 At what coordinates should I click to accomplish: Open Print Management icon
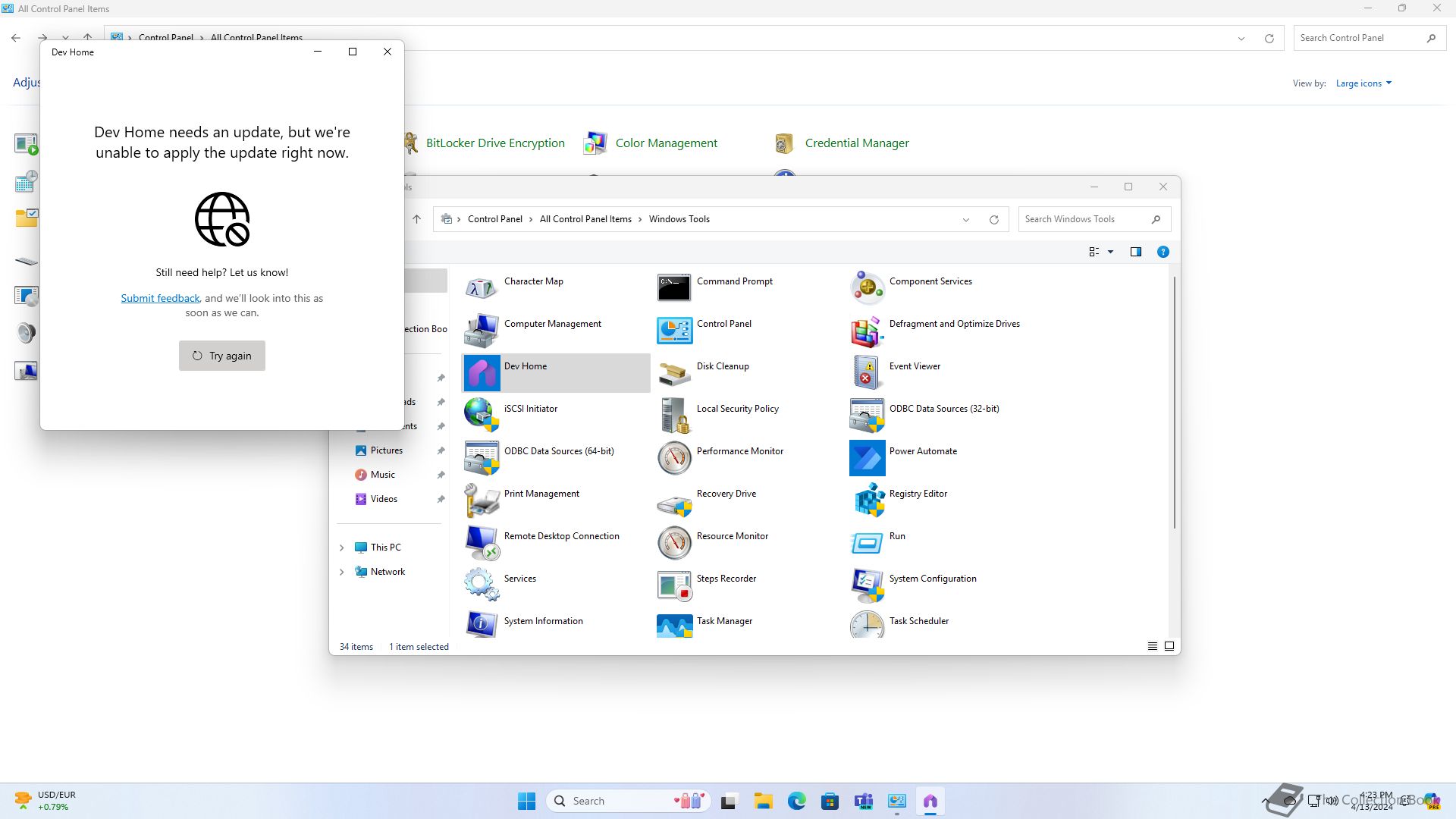pyautogui.click(x=482, y=500)
